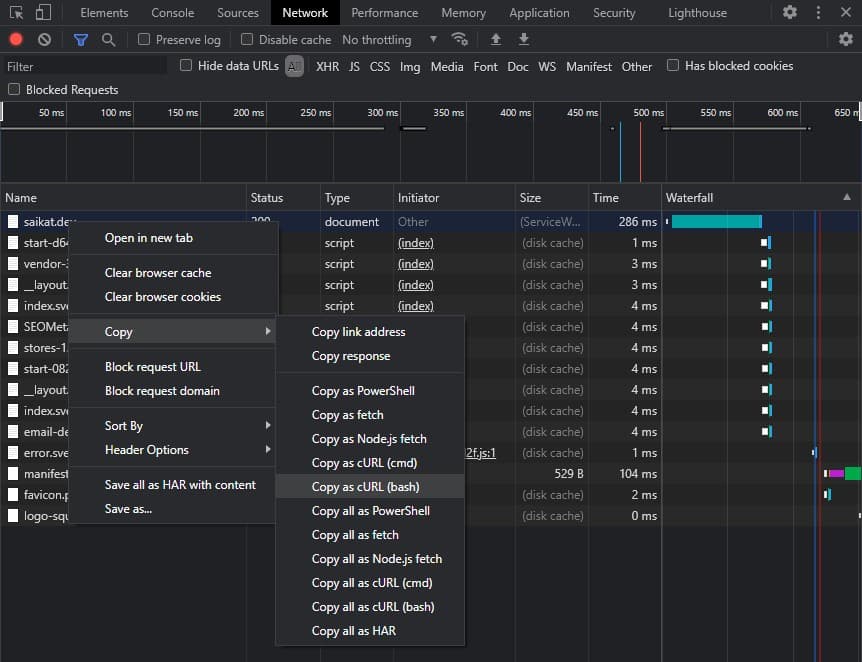862x662 pixels.
Task: Switch to the Console tab
Action: [173, 13]
